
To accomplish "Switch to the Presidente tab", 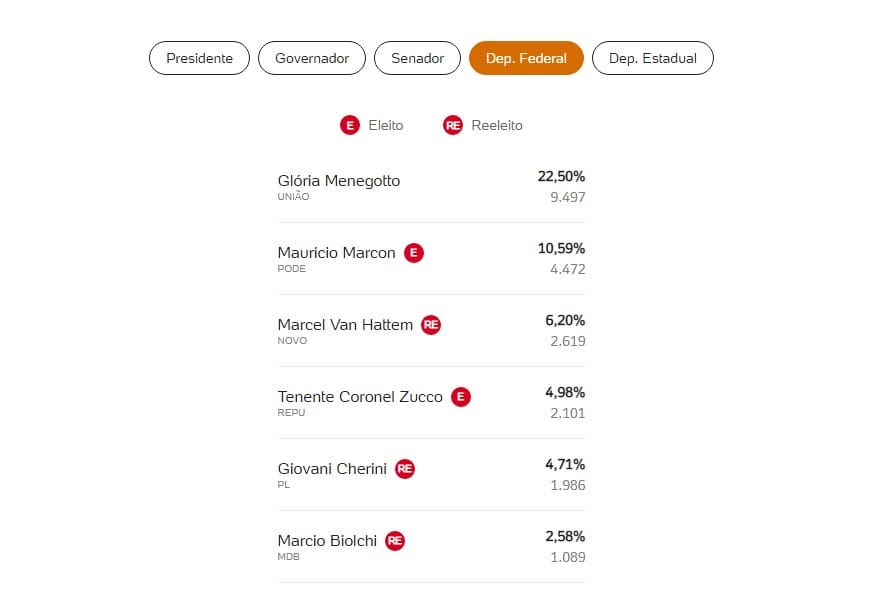I will pyautogui.click(x=199, y=58).
